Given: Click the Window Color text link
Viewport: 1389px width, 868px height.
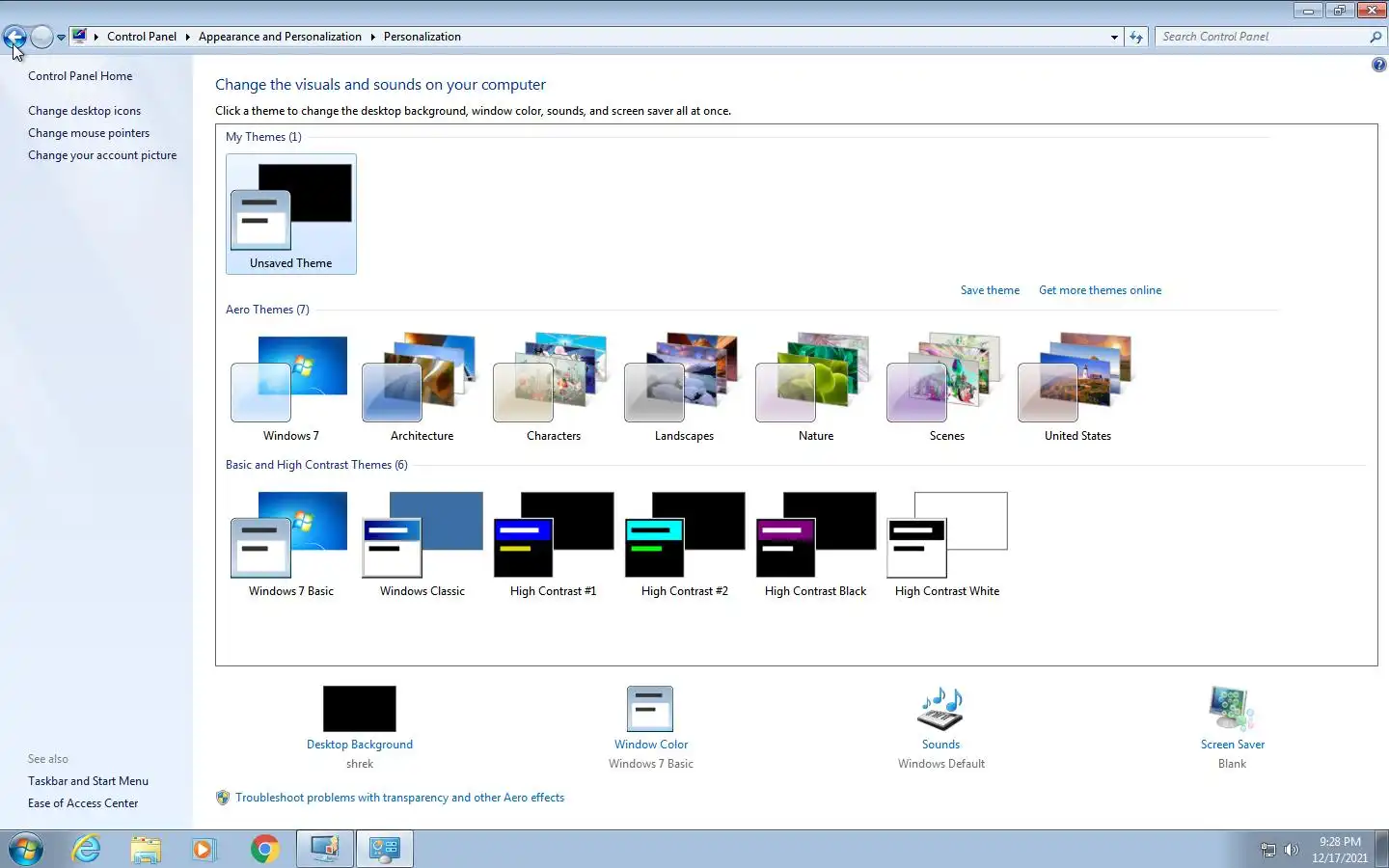Looking at the screenshot, I should [x=651, y=745].
